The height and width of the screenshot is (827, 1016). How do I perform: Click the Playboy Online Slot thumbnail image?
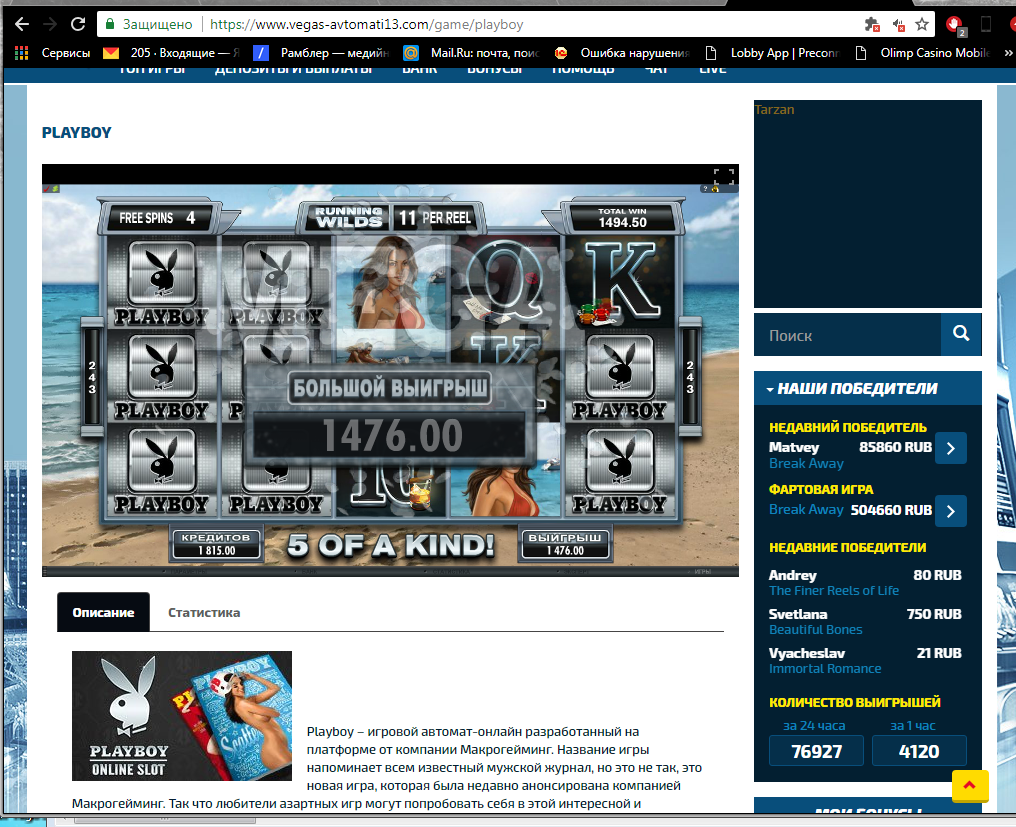click(x=182, y=715)
